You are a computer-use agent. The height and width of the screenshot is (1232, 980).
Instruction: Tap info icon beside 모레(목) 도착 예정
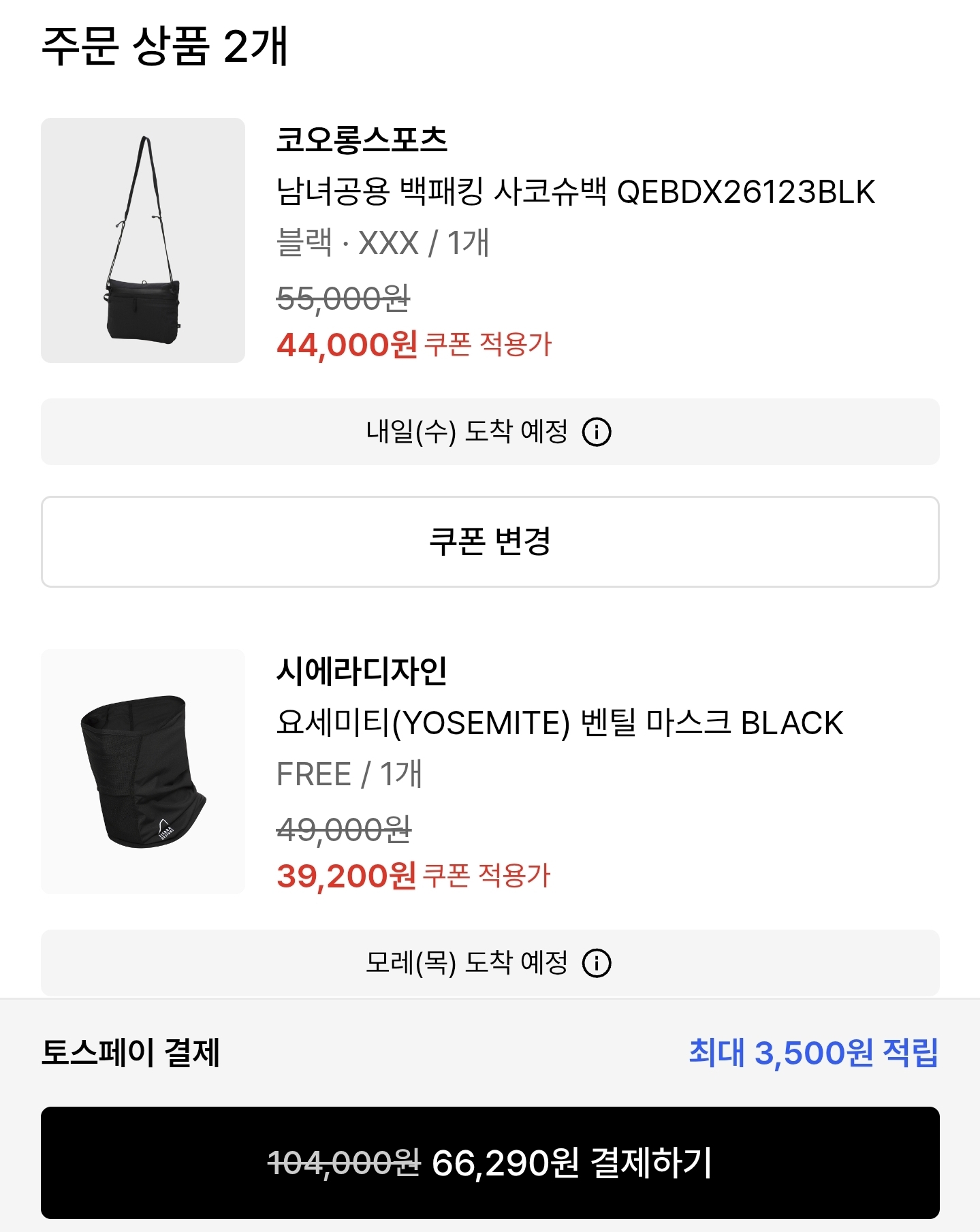[x=597, y=963]
